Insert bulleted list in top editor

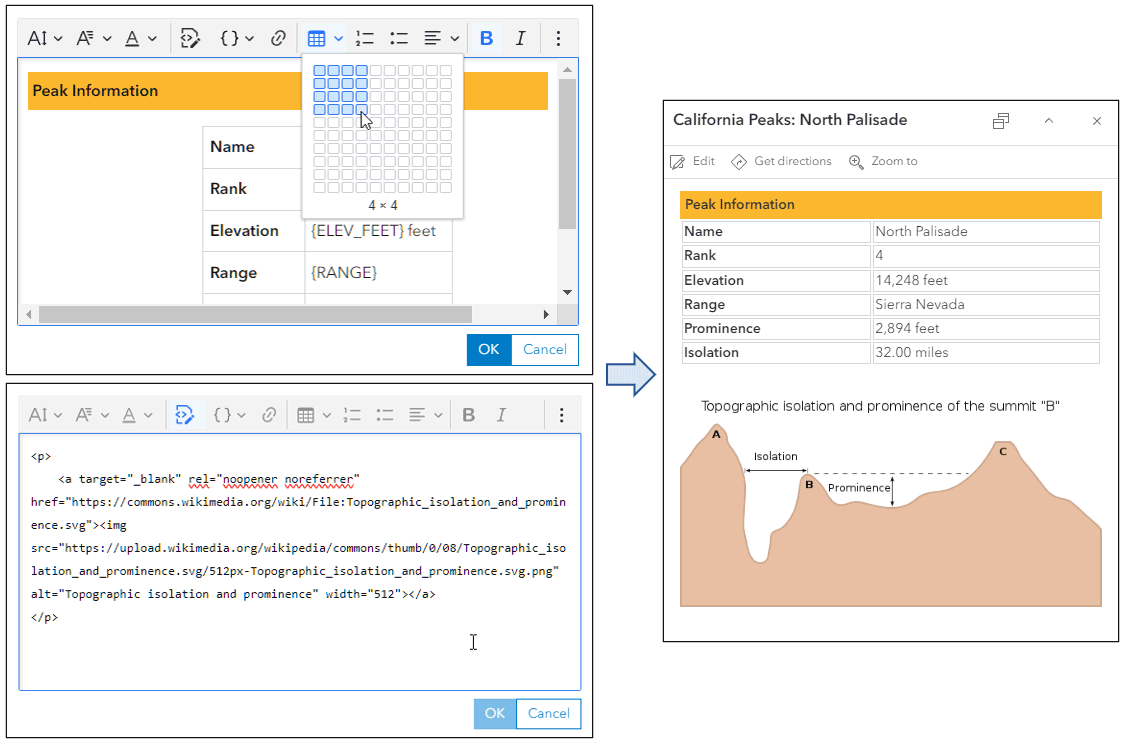click(x=399, y=38)
